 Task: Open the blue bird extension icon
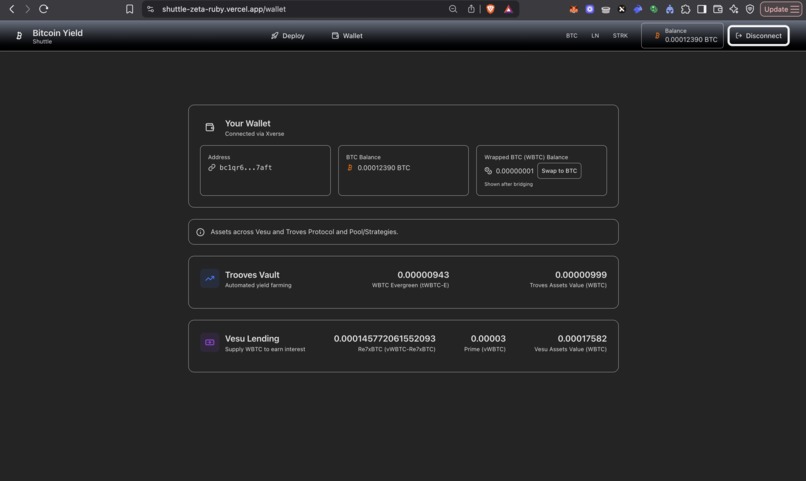[x=637, y=9]
